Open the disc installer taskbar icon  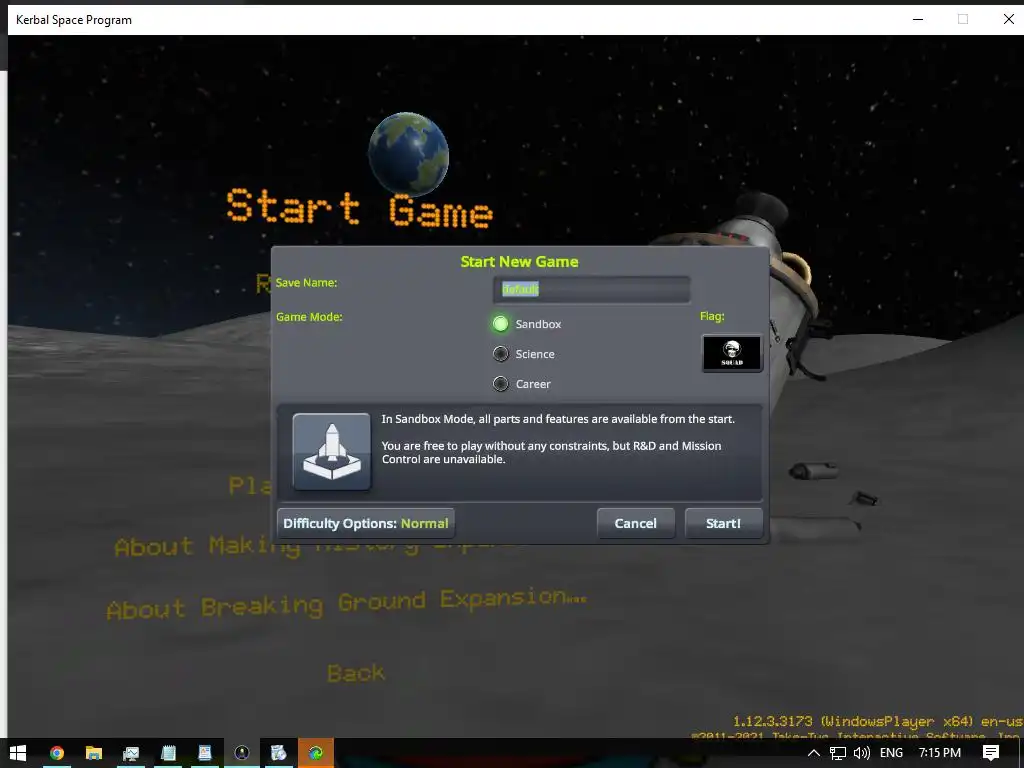click(279, 753)
